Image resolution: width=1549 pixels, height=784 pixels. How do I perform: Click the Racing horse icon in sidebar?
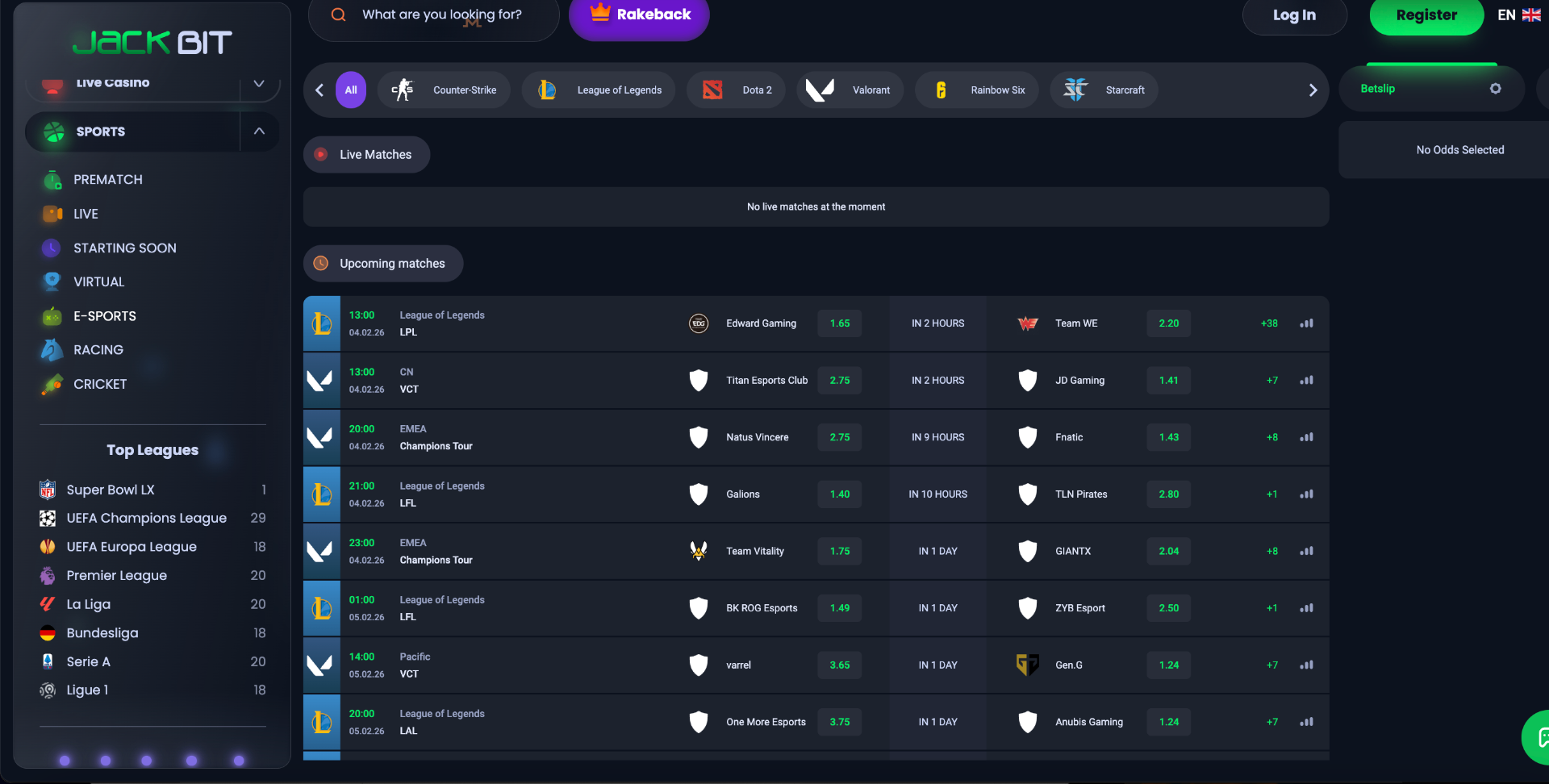click(x=52, y=350)
